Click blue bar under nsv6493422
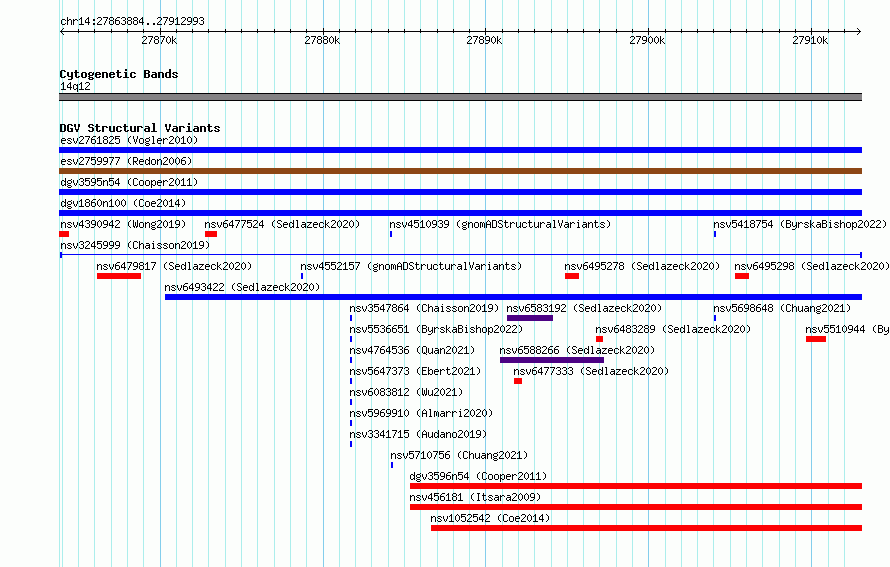 point(513,297)
